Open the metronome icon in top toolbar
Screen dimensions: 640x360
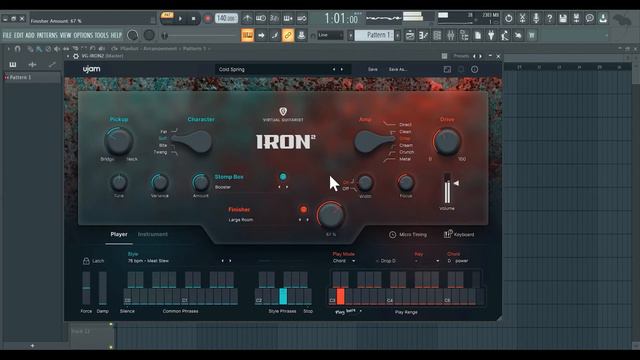[247, 18]
